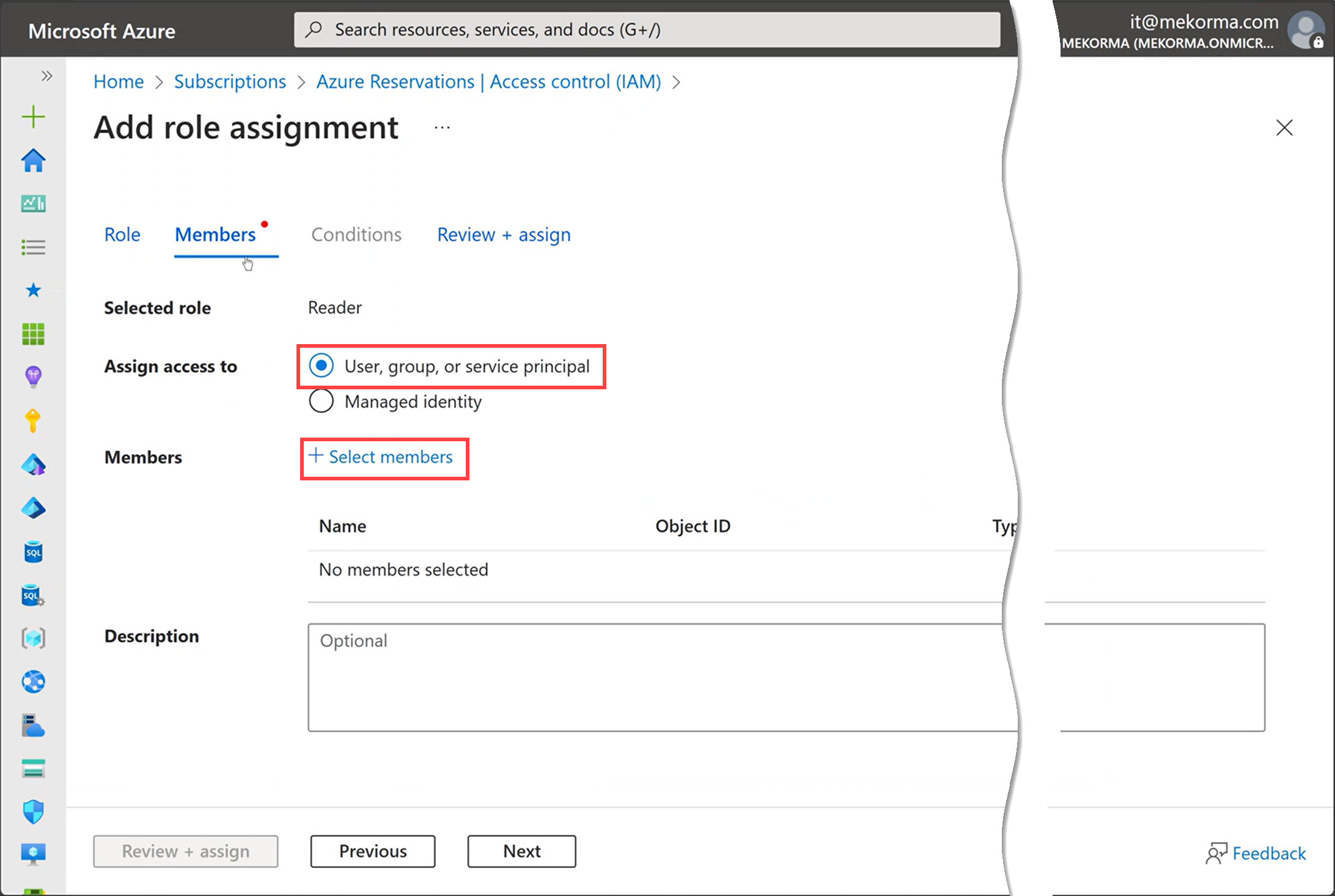The image size is (1335, 896).
Task: Click the Favorites star icon
Action: [33, 290]
